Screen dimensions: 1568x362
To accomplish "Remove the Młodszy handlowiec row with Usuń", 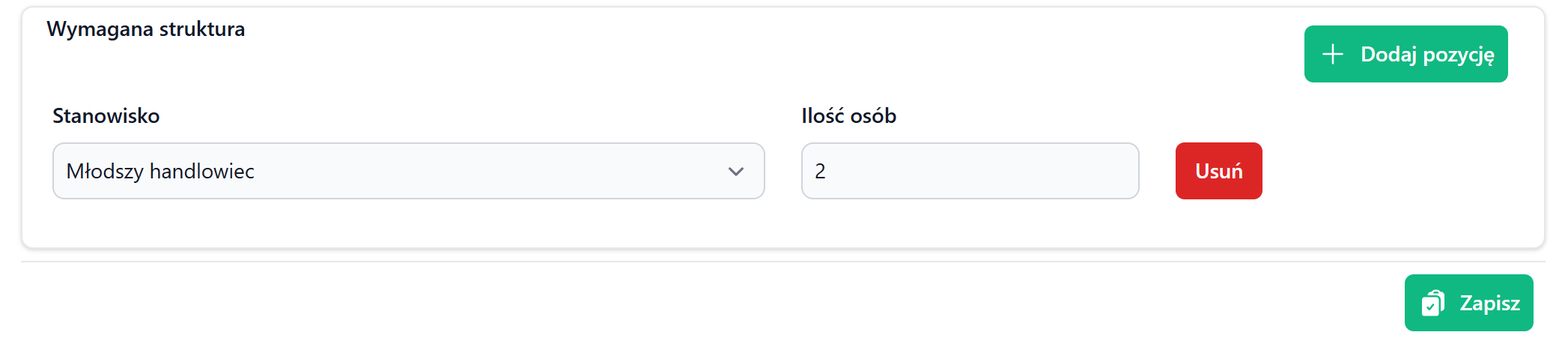I will pos(1218,171).
